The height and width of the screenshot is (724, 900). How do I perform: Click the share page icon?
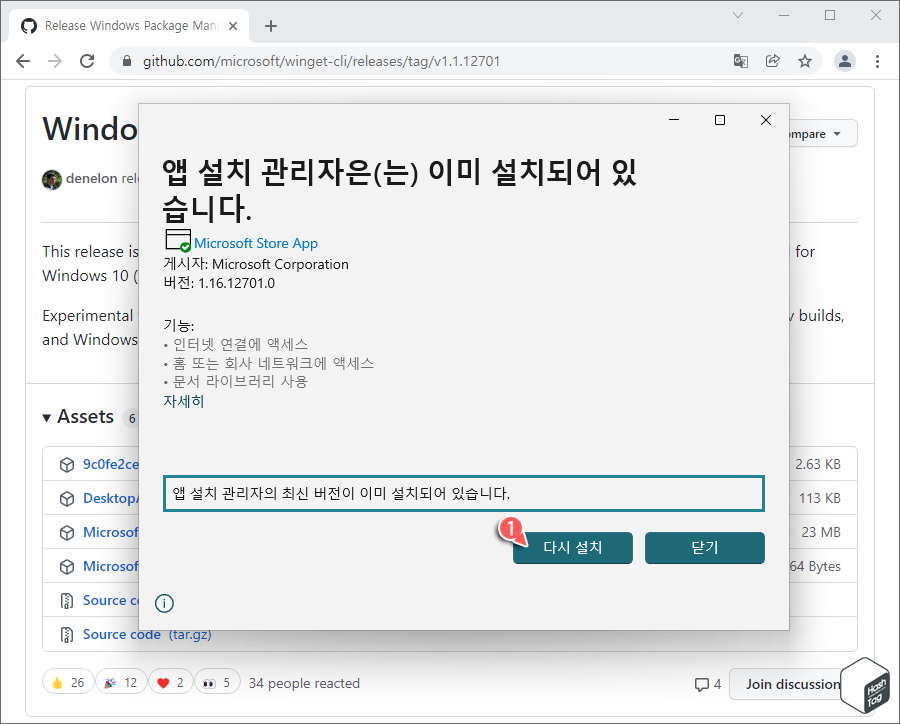773,61
